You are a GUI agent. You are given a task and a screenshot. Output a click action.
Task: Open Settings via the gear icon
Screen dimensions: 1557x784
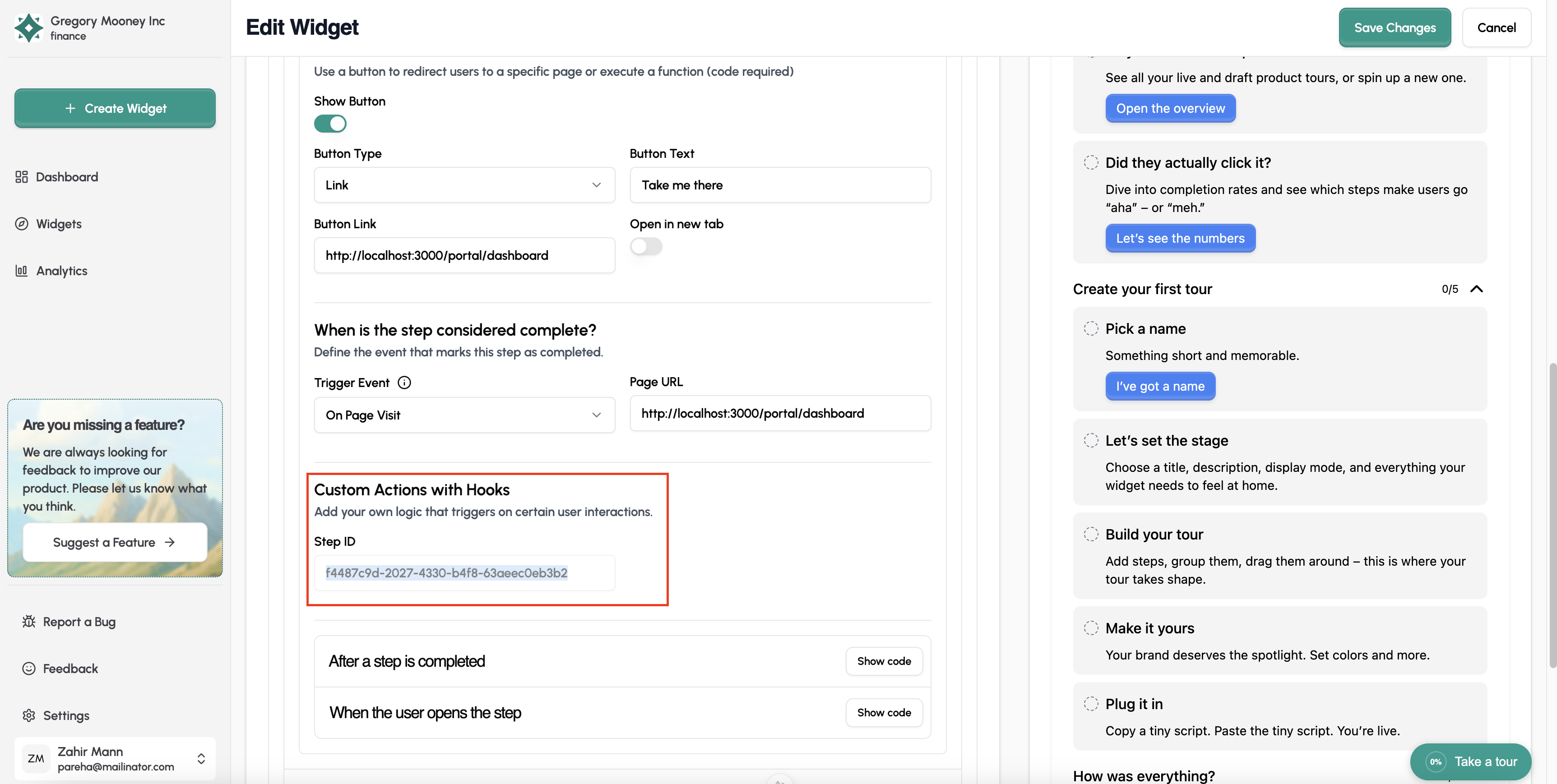[x=28, y=715]
